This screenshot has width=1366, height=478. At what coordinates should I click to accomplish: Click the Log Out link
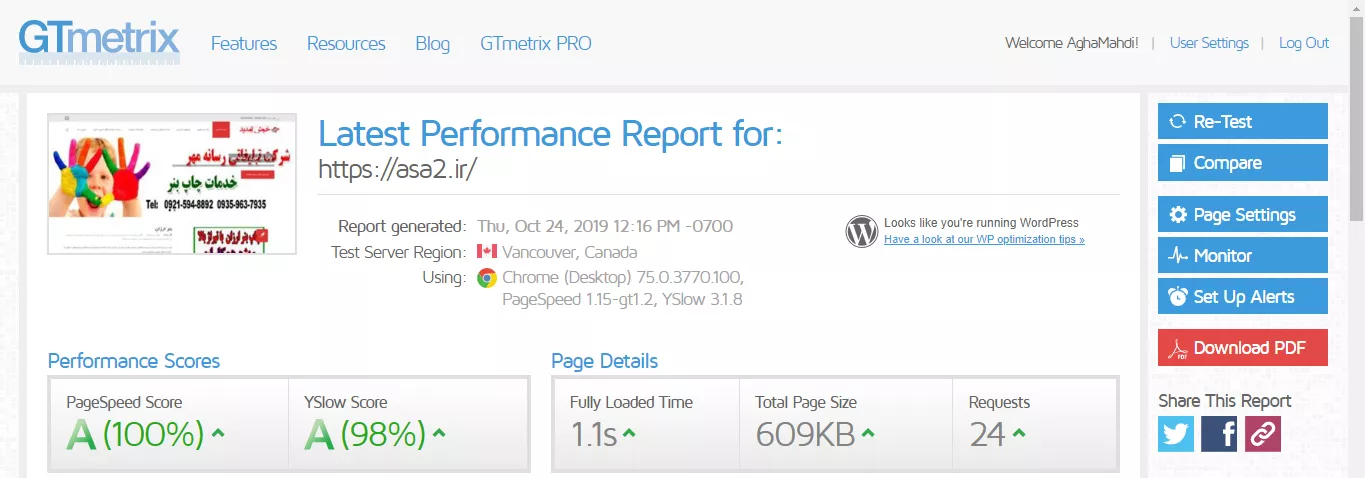[1304, 43]
